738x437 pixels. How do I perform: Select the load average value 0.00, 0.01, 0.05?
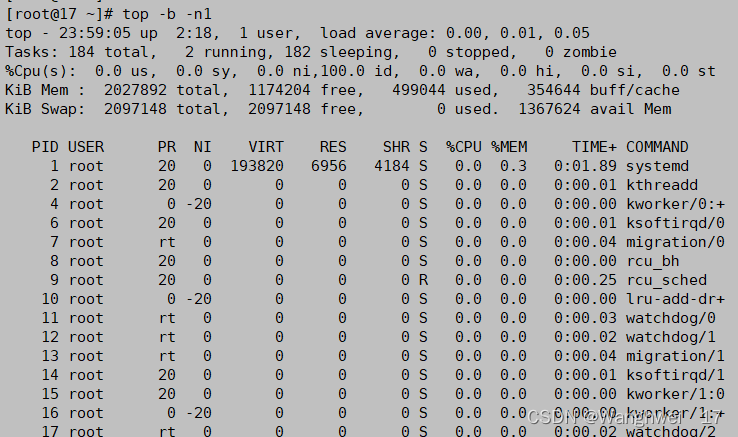[518, 33]
